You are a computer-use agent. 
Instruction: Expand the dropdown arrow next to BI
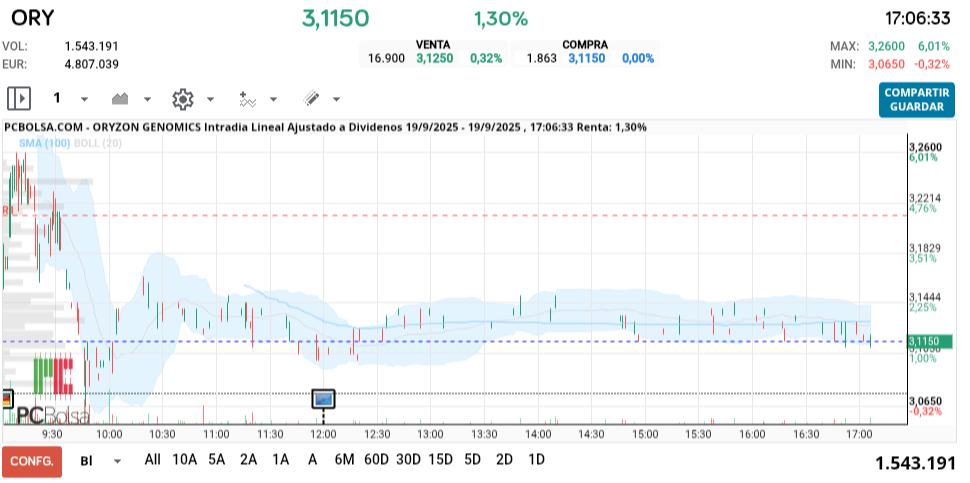pyautogui.click(x=118, y=461)
